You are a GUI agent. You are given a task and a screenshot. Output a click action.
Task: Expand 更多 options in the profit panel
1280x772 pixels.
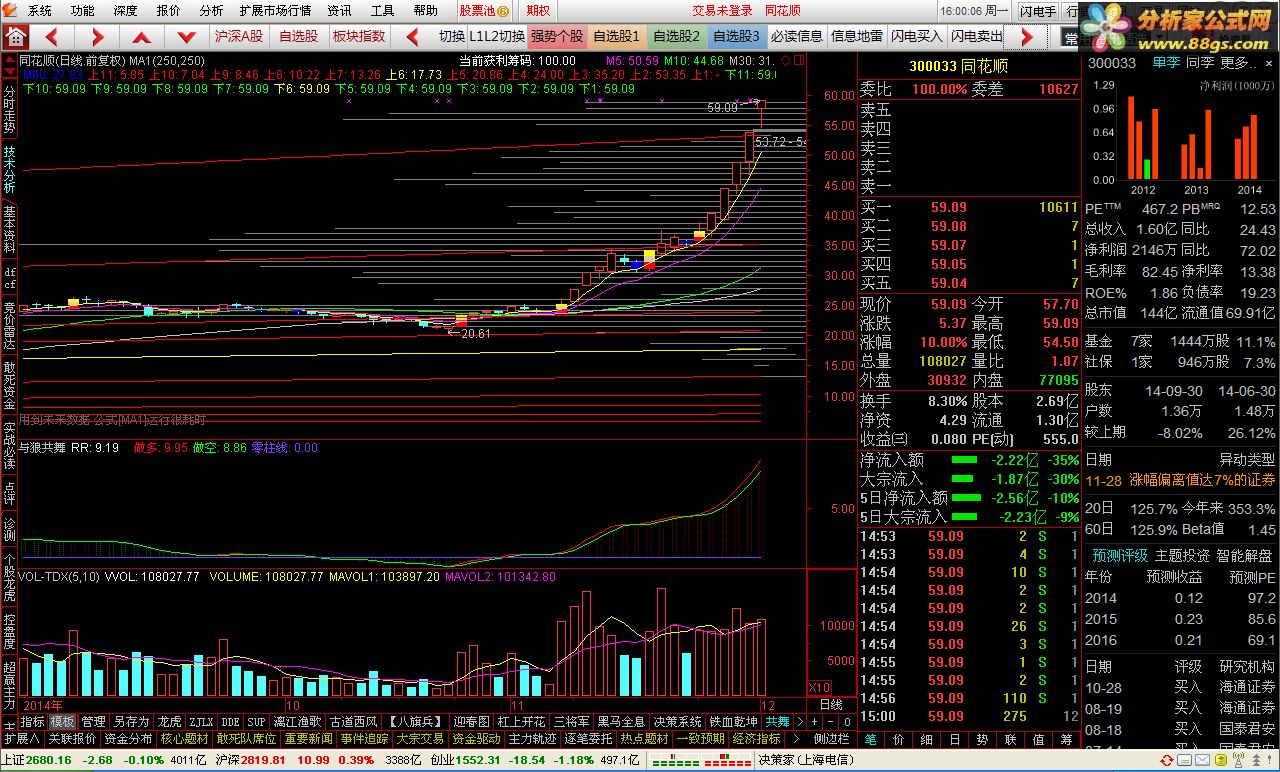1239,63
